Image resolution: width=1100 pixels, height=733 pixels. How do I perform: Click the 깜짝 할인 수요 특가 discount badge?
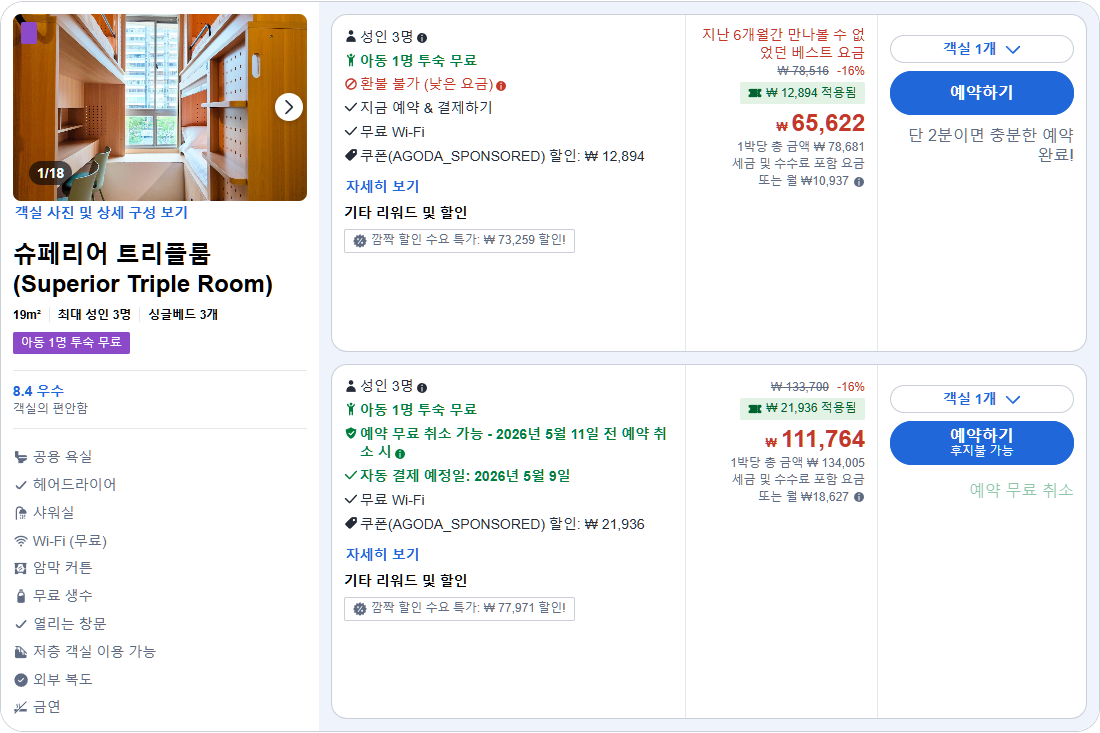point(459,240)
